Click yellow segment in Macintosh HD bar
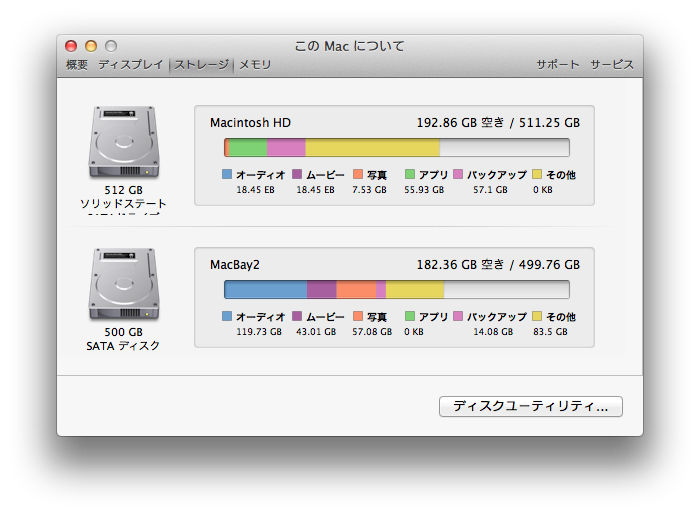Image resolution: width=700 pixels, height=515 pixels. pos(372,147)
